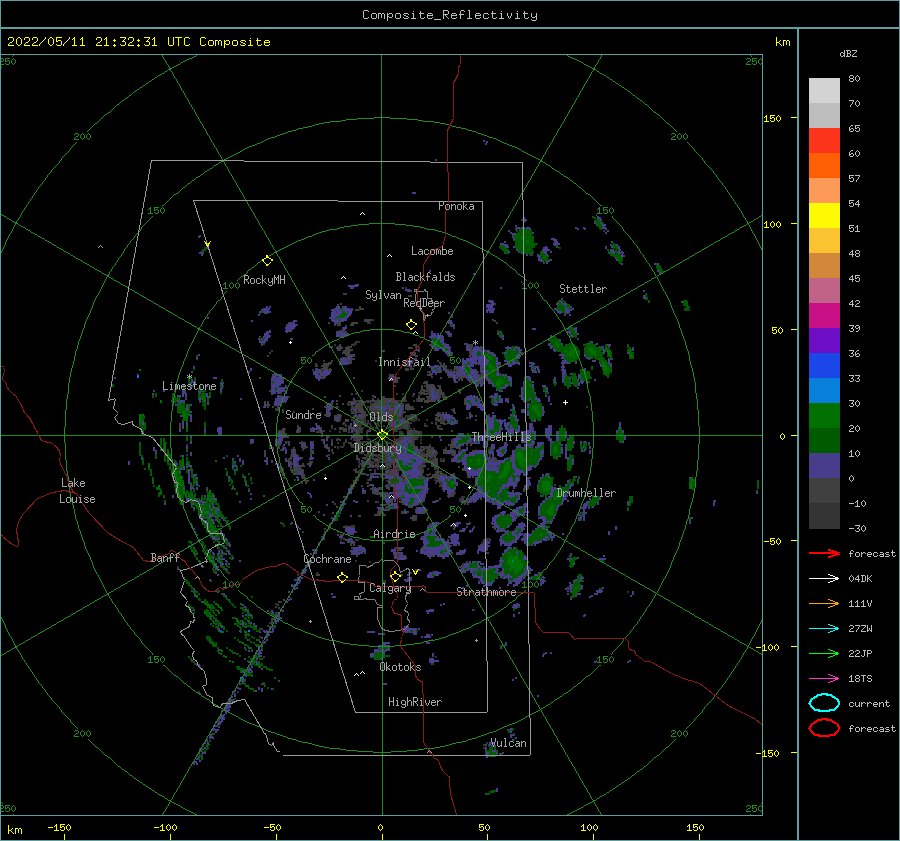Click the yellow diamond marker beside RockyMH
This screenshot has width=900, height=841.
267,261
